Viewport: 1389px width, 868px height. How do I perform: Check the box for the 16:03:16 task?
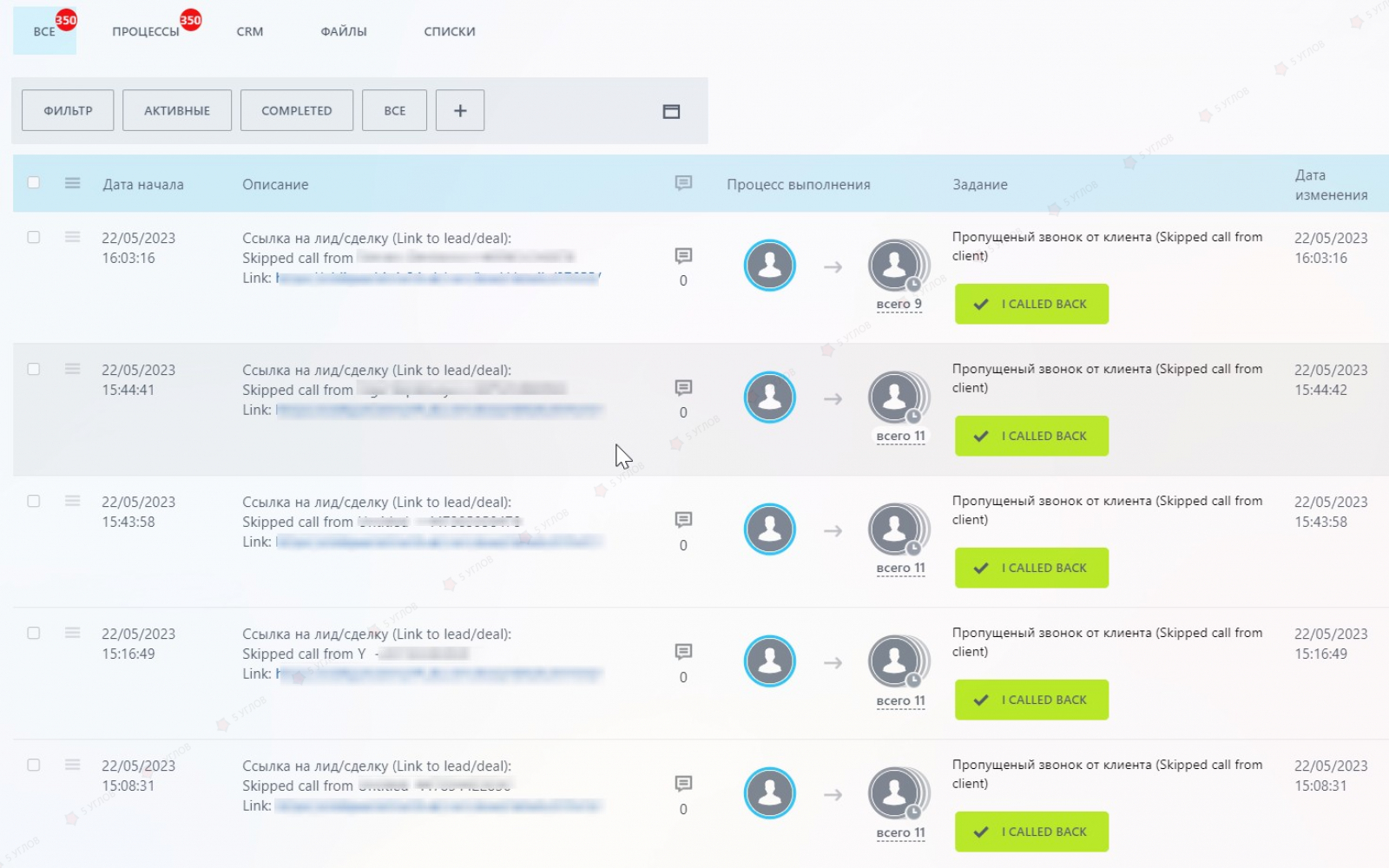(34, 237)
